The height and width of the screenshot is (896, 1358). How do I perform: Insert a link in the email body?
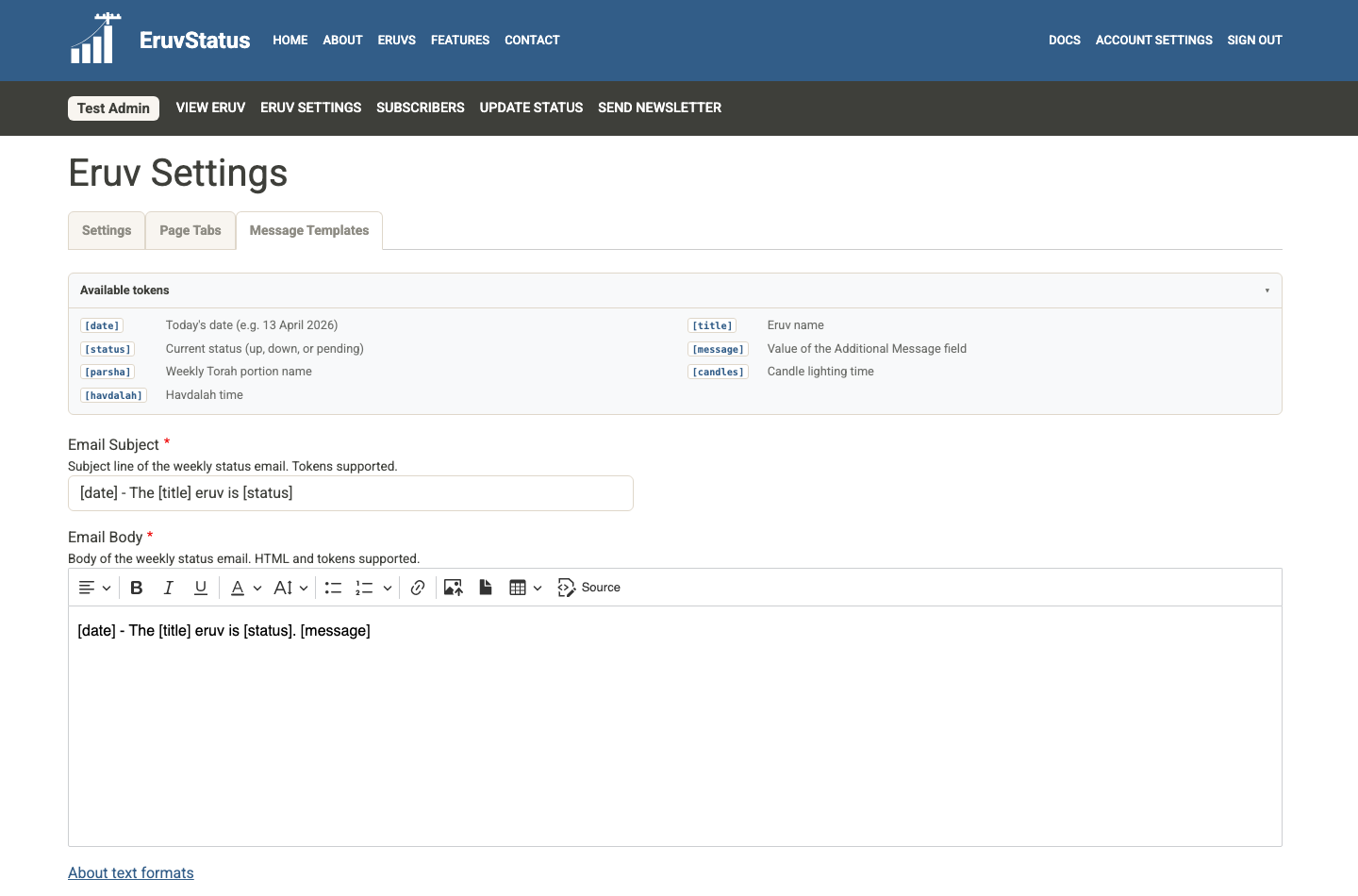click(418, 587)
